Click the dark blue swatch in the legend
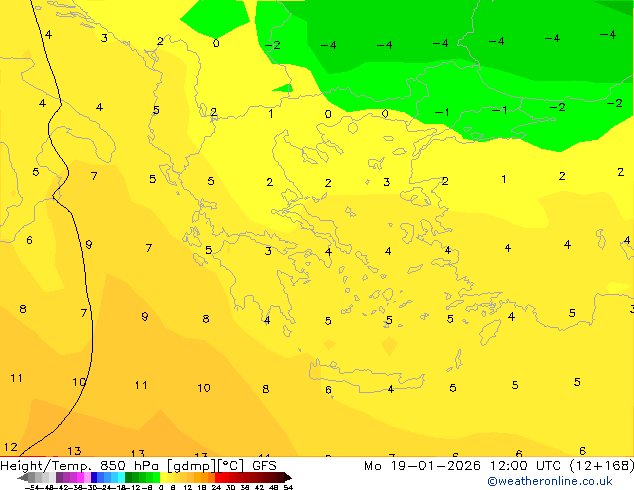 pos(94,477)
